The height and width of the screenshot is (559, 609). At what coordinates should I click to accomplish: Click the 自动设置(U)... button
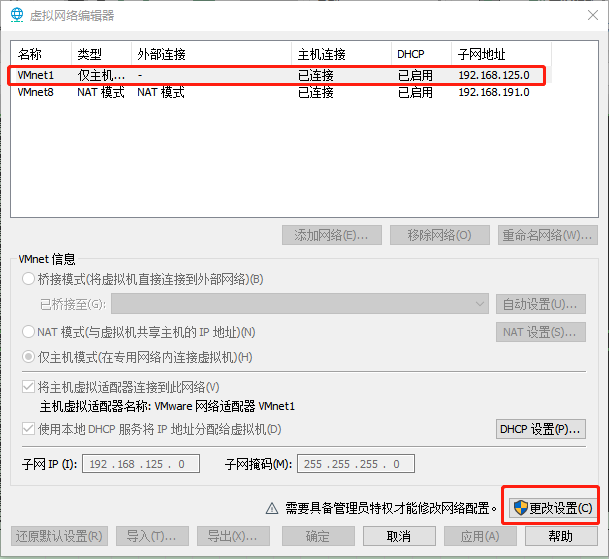click(x=541, y=304)
